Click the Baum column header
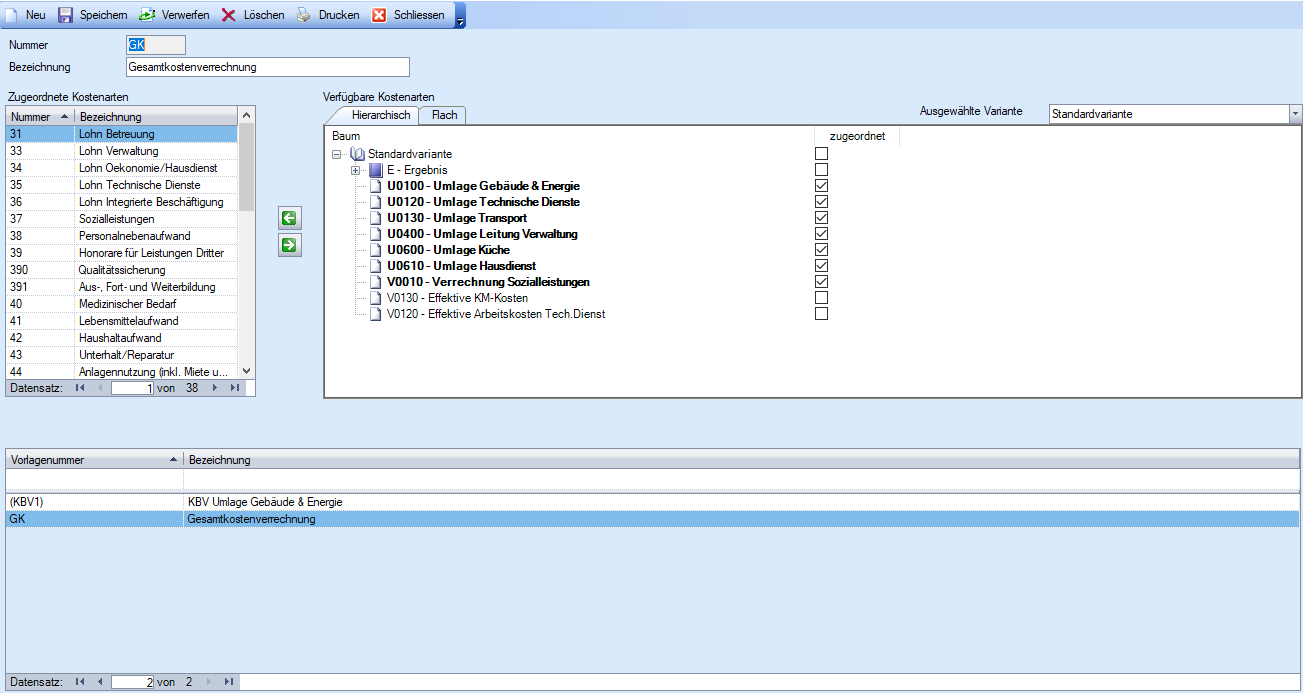 (x=570, y=136)
